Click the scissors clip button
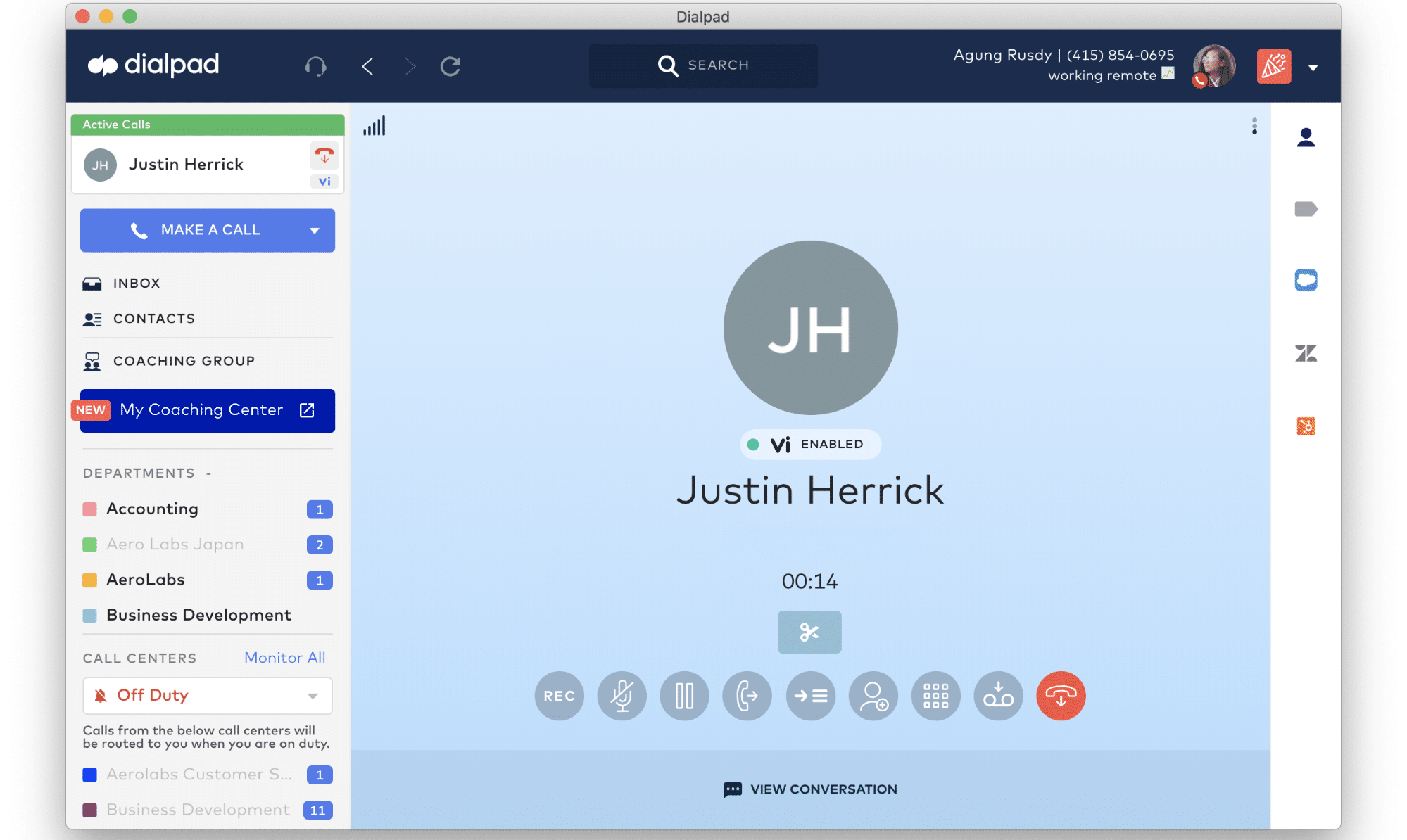Viewport: 1407px width, 840px height. (x=809, y=632)
